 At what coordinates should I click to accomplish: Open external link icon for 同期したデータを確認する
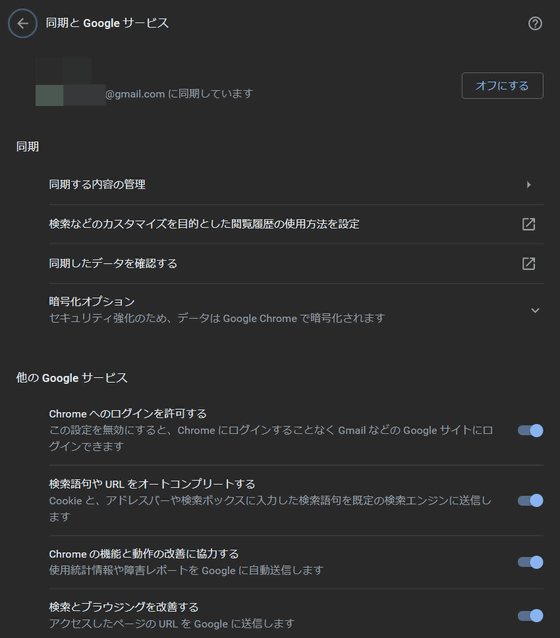pyautogui.click(x=528, y=264)
